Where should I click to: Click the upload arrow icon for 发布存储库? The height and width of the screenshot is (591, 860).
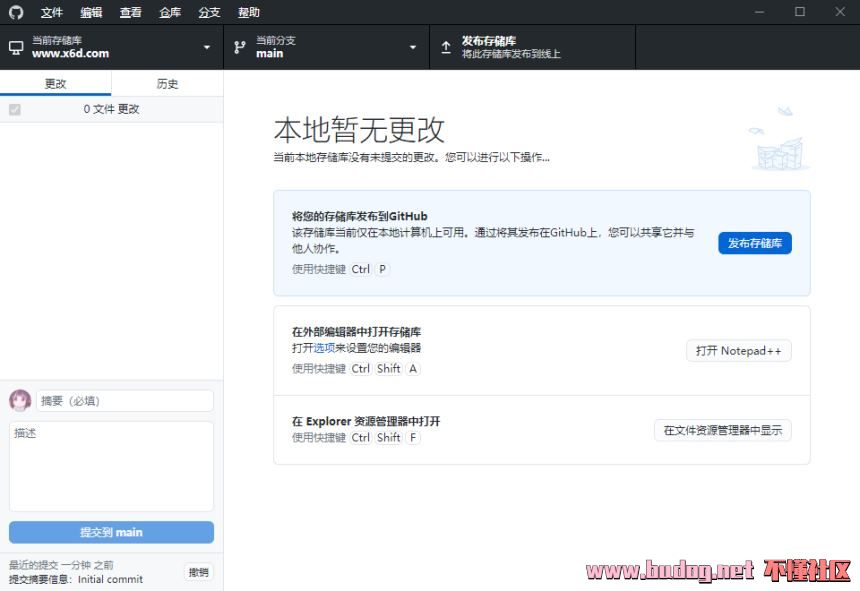(446, 47)
